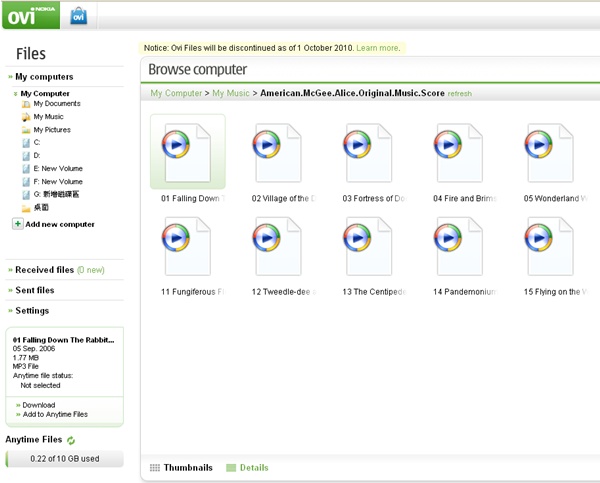Image resolution: width=600 pixels, height=483 pixels.
Task: Open My Documents in the tree
Action: 57,104
